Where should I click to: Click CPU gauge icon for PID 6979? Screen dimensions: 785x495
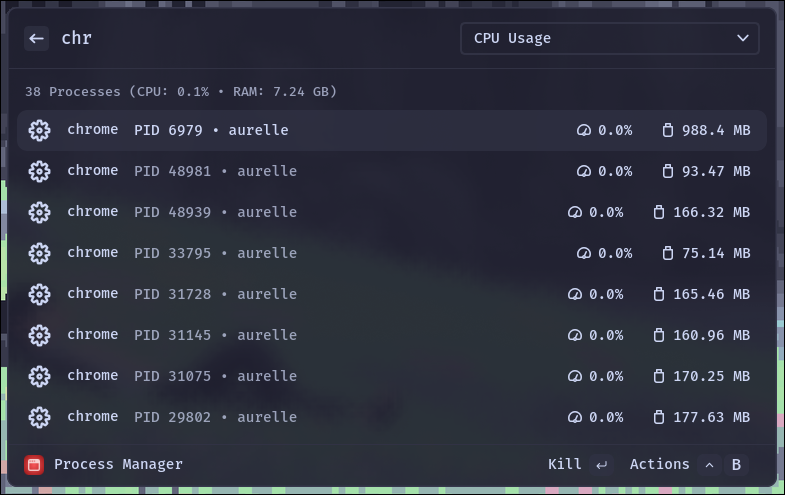pyautogui.click(x=584, y=130)
